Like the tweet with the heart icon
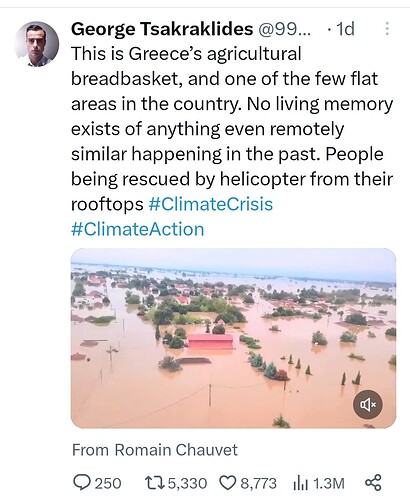This screenshot has width=410, height=500. tap(228, 483)
